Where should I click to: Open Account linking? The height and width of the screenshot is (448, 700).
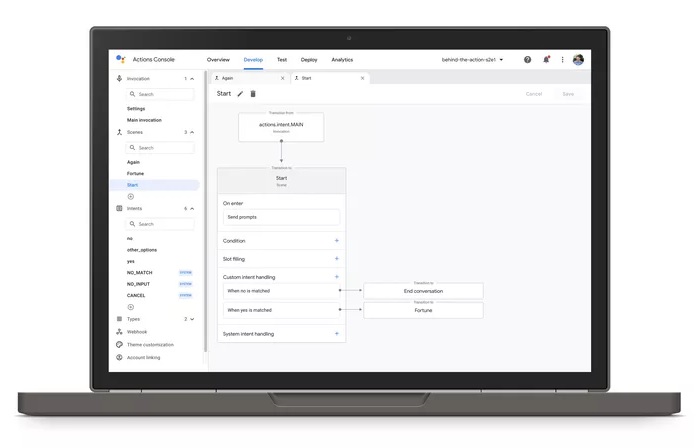coord(143,357)
